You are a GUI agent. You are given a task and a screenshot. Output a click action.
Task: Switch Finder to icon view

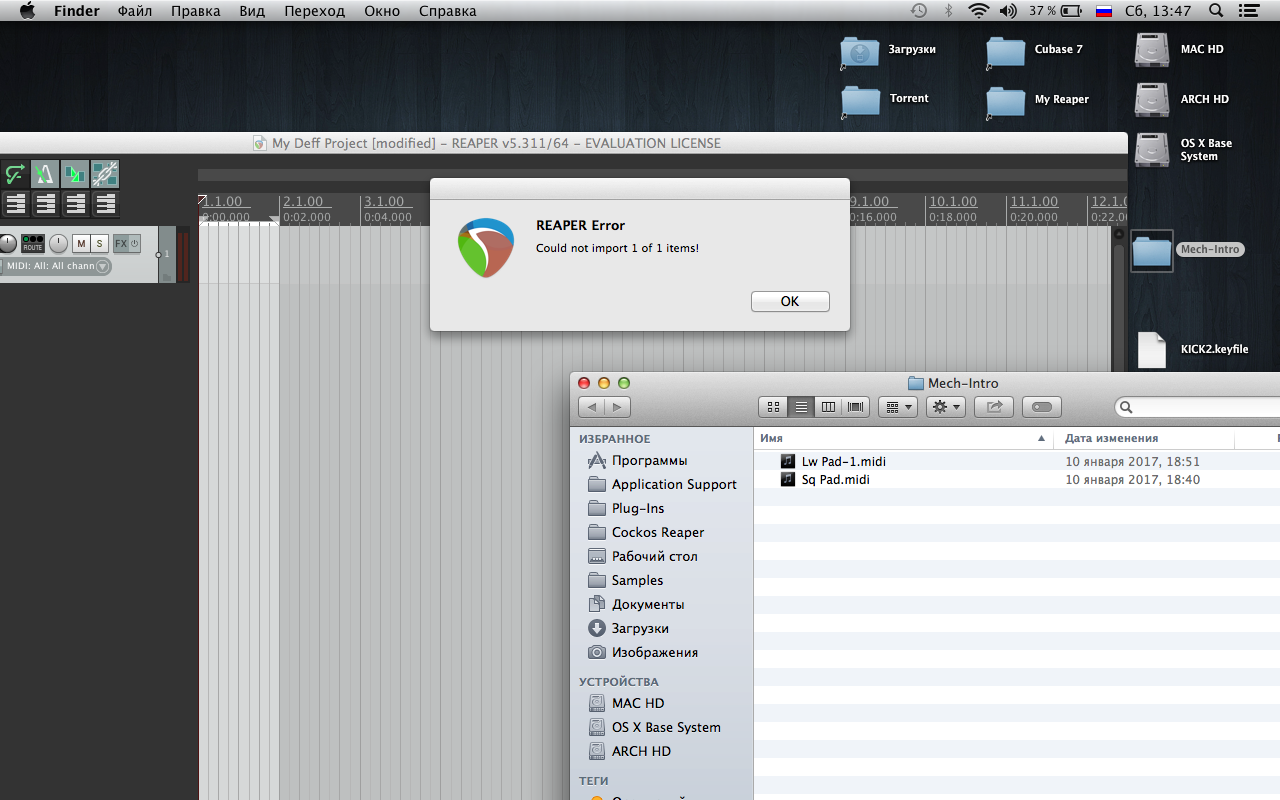[x=773, y=407]
